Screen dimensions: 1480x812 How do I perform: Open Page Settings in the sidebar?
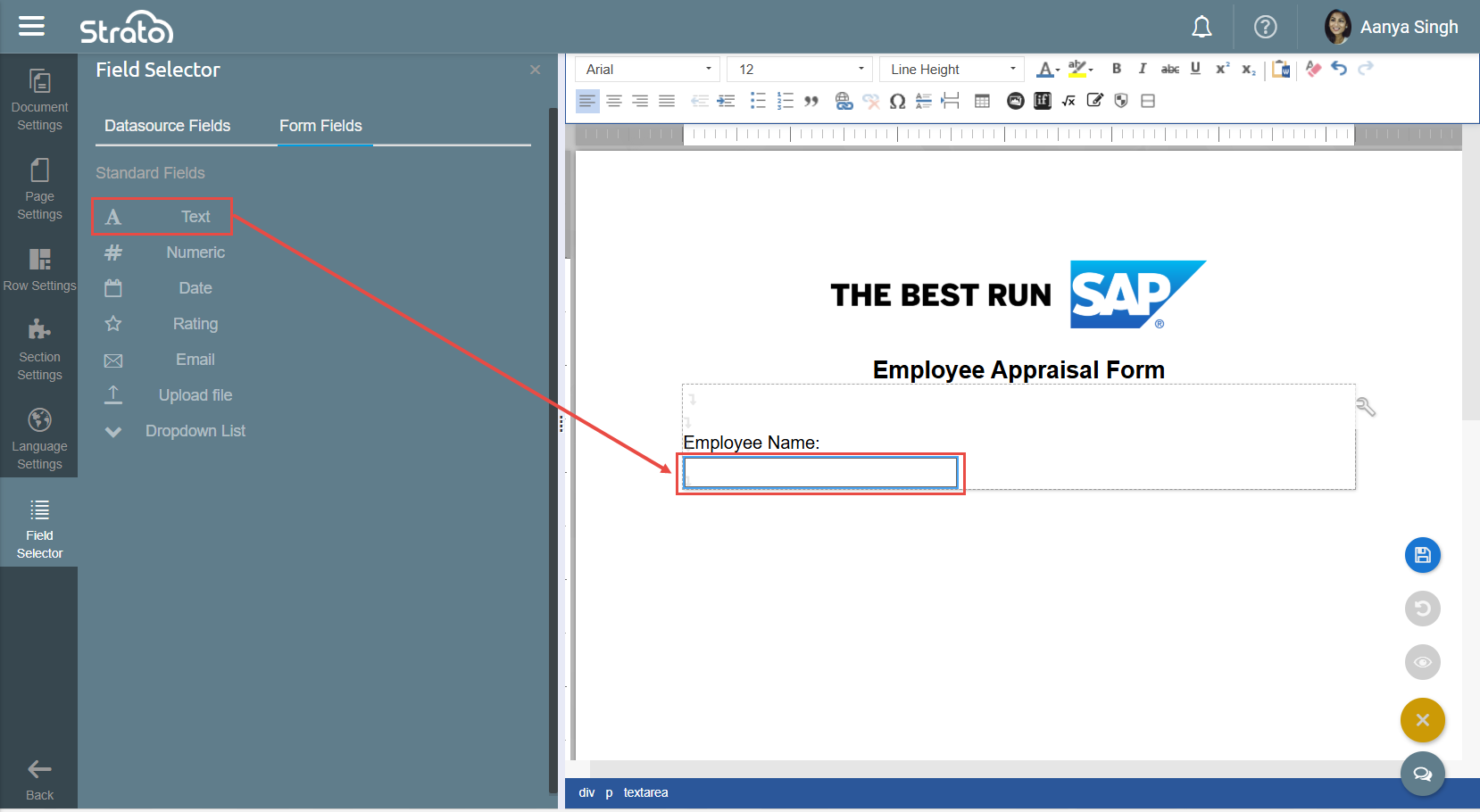(x=39, y=188)
